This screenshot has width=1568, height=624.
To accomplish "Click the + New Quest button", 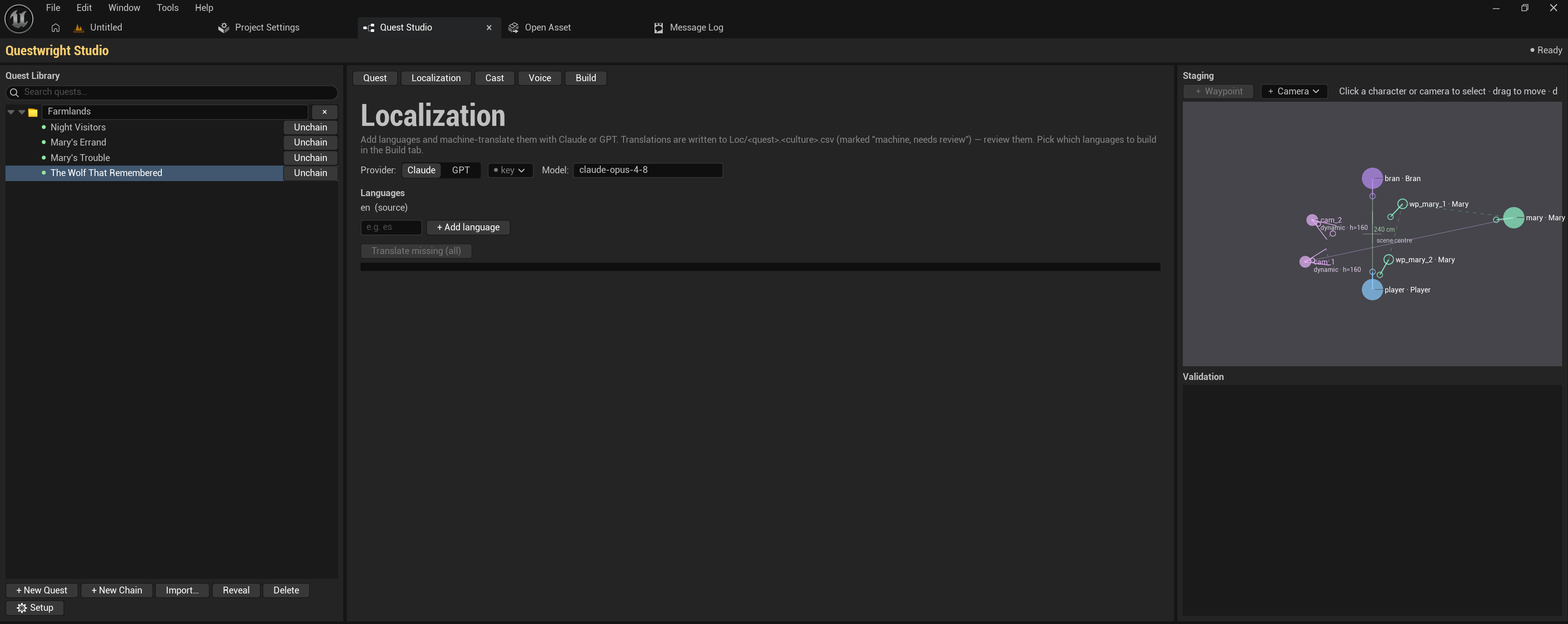I will coord(42,591).
